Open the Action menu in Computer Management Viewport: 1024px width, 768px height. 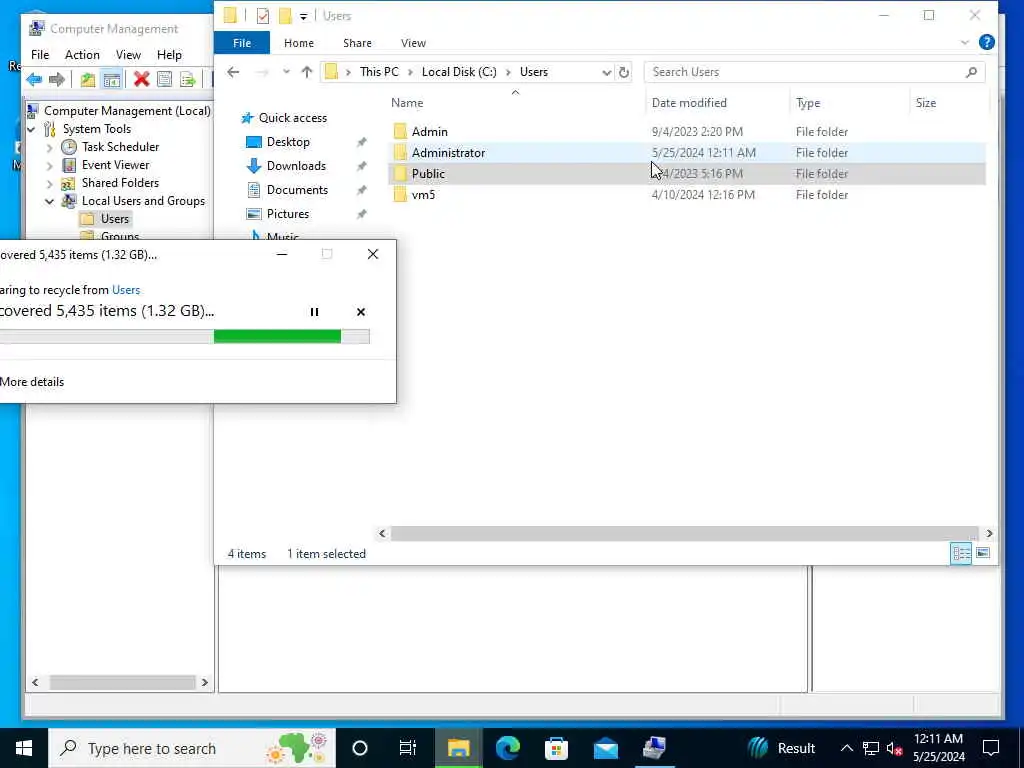tap(82, 55)
